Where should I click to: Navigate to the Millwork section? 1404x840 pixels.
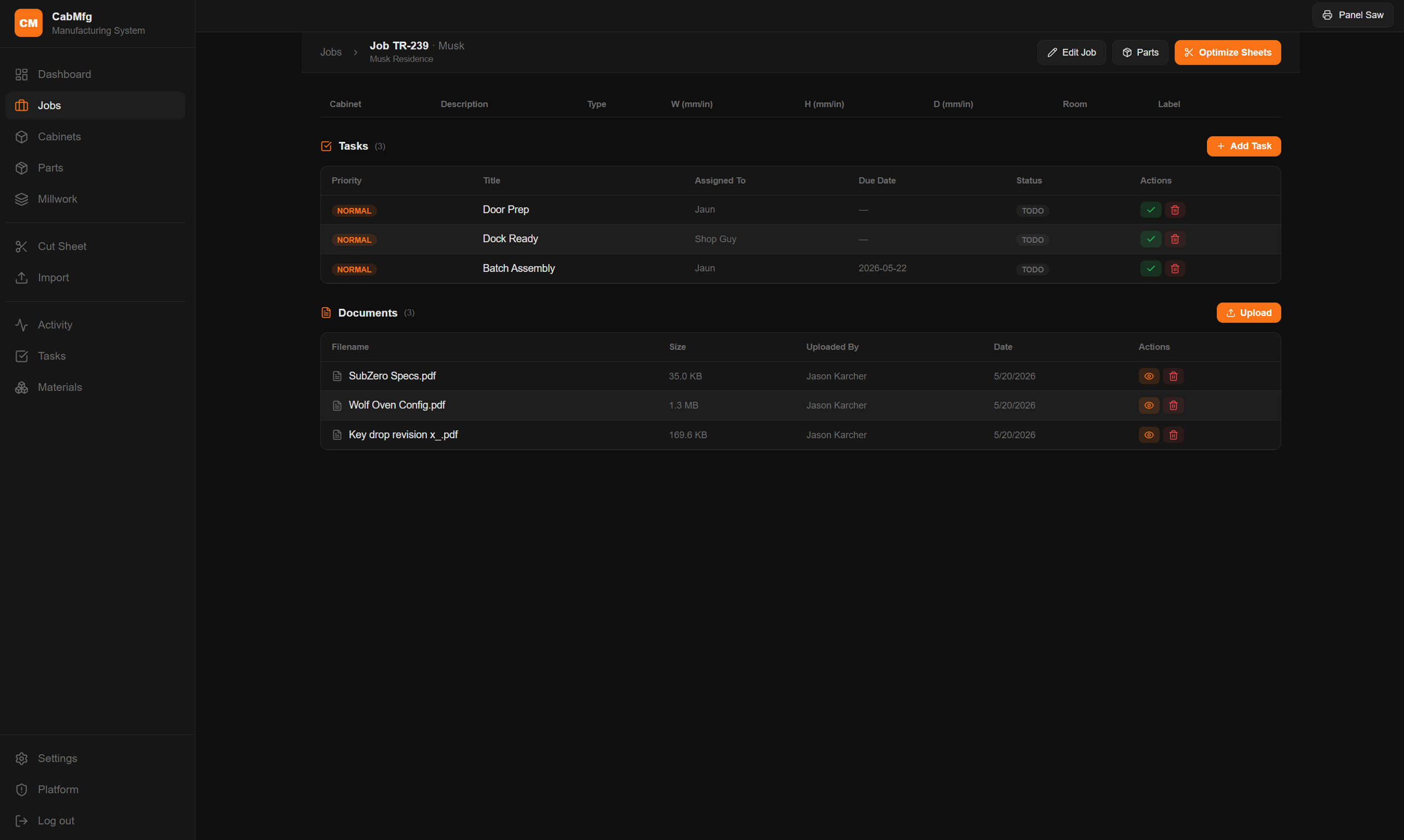click(95, 199)
